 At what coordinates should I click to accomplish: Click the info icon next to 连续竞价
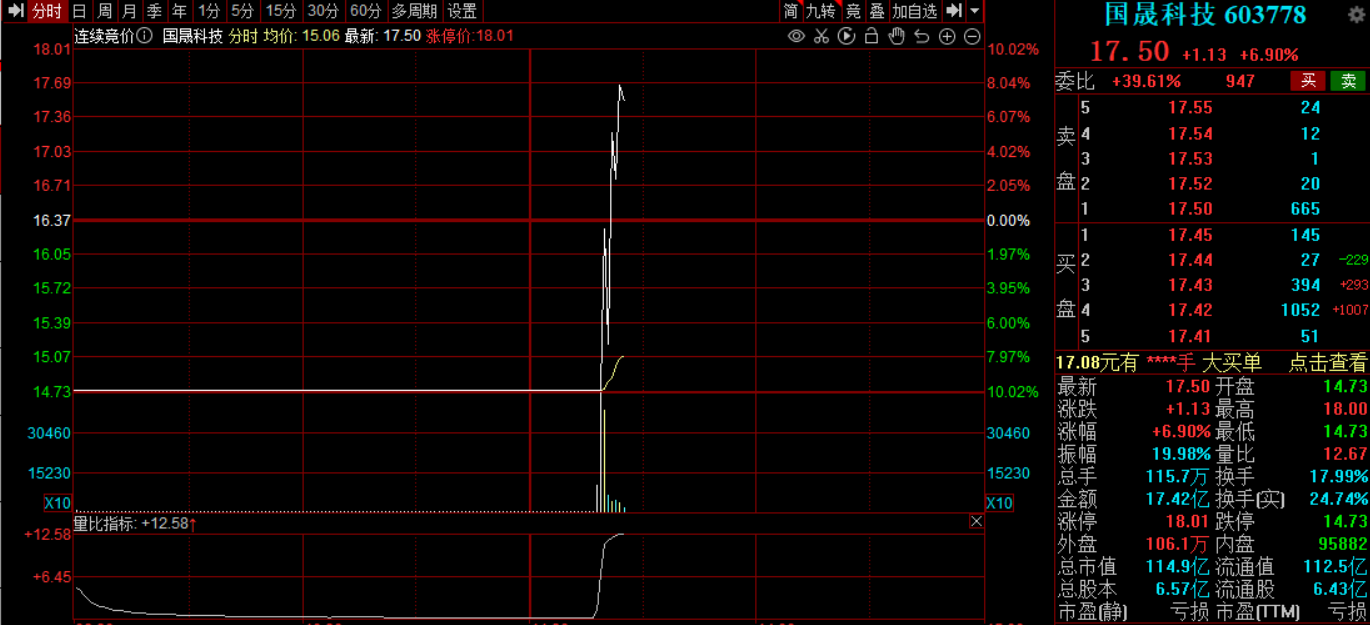[145, 36]
